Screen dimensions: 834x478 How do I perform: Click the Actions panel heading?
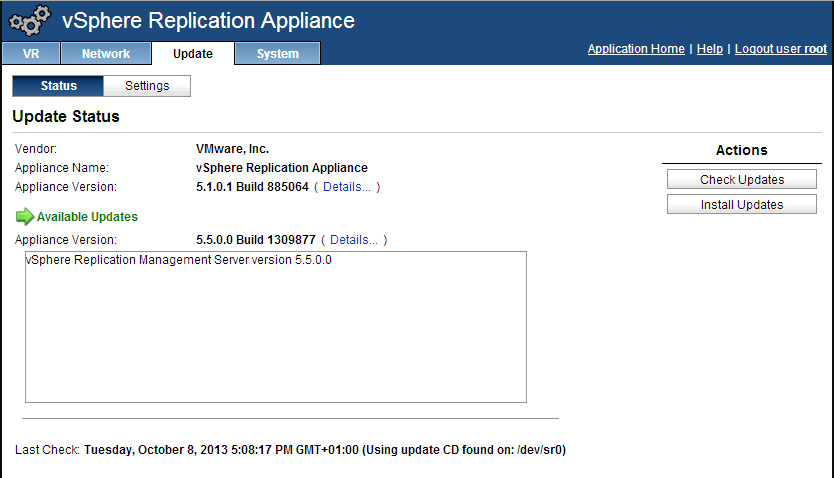[741, 150]
